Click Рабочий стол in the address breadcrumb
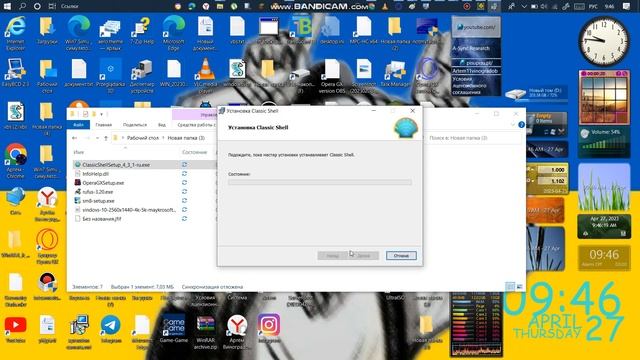The width and height of the screenshot is (640, 360). [142, 138]
